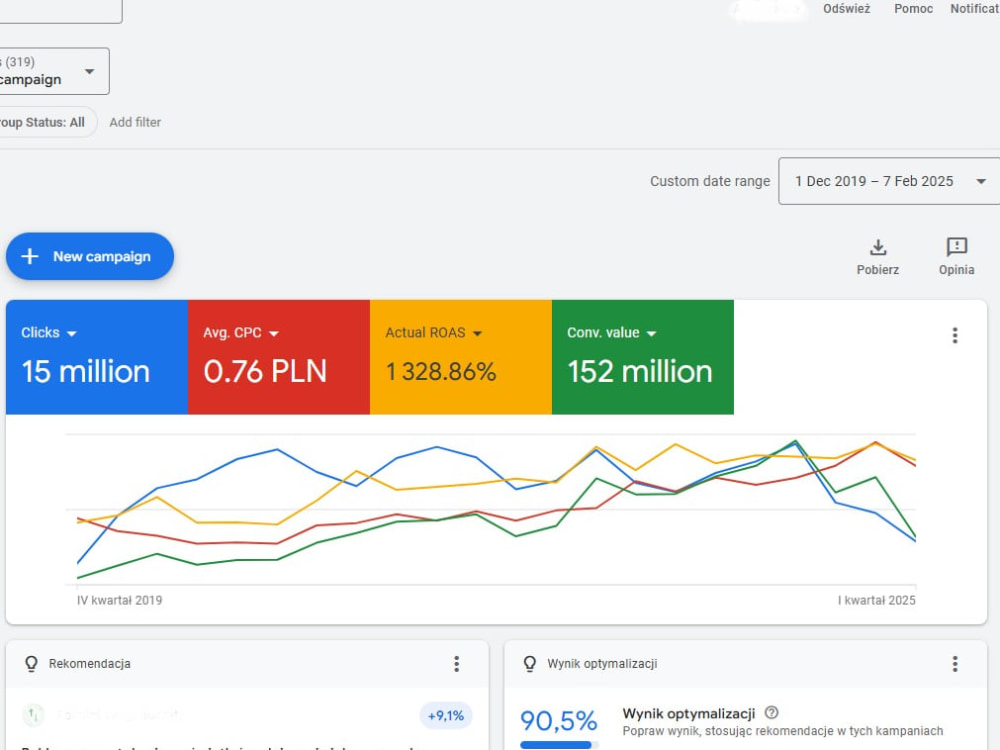This screenshot has height=750, width=1000.
Task: Click the New campaign button
Action: [x=90, y=256]
